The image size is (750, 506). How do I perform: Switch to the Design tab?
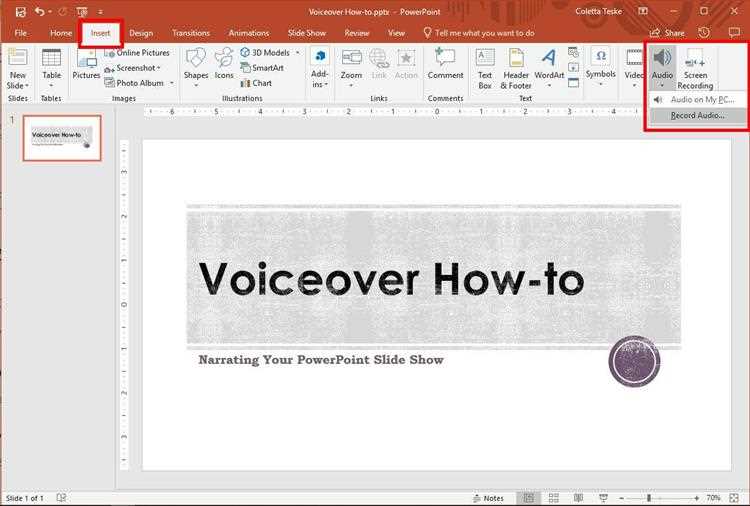coord(141,33)
